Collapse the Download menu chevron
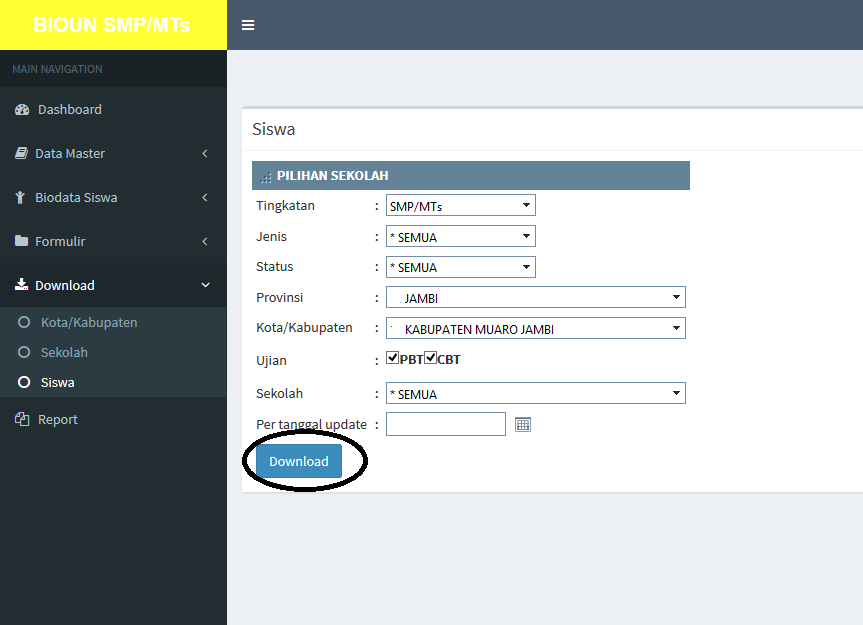Image resolution: width=863 pixels, height=625 pixels. [205, 285]
